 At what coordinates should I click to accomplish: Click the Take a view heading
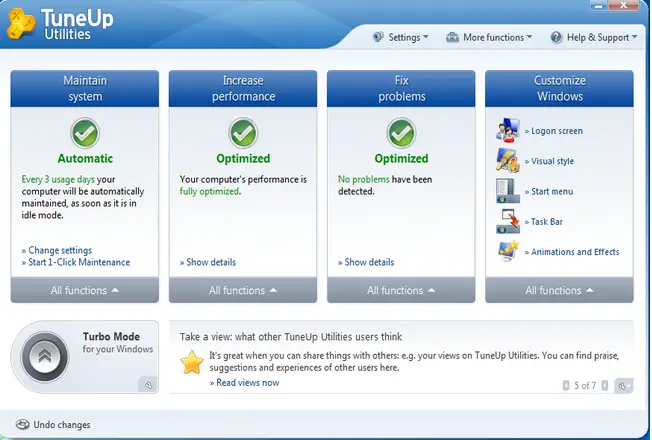pos(291,336)
